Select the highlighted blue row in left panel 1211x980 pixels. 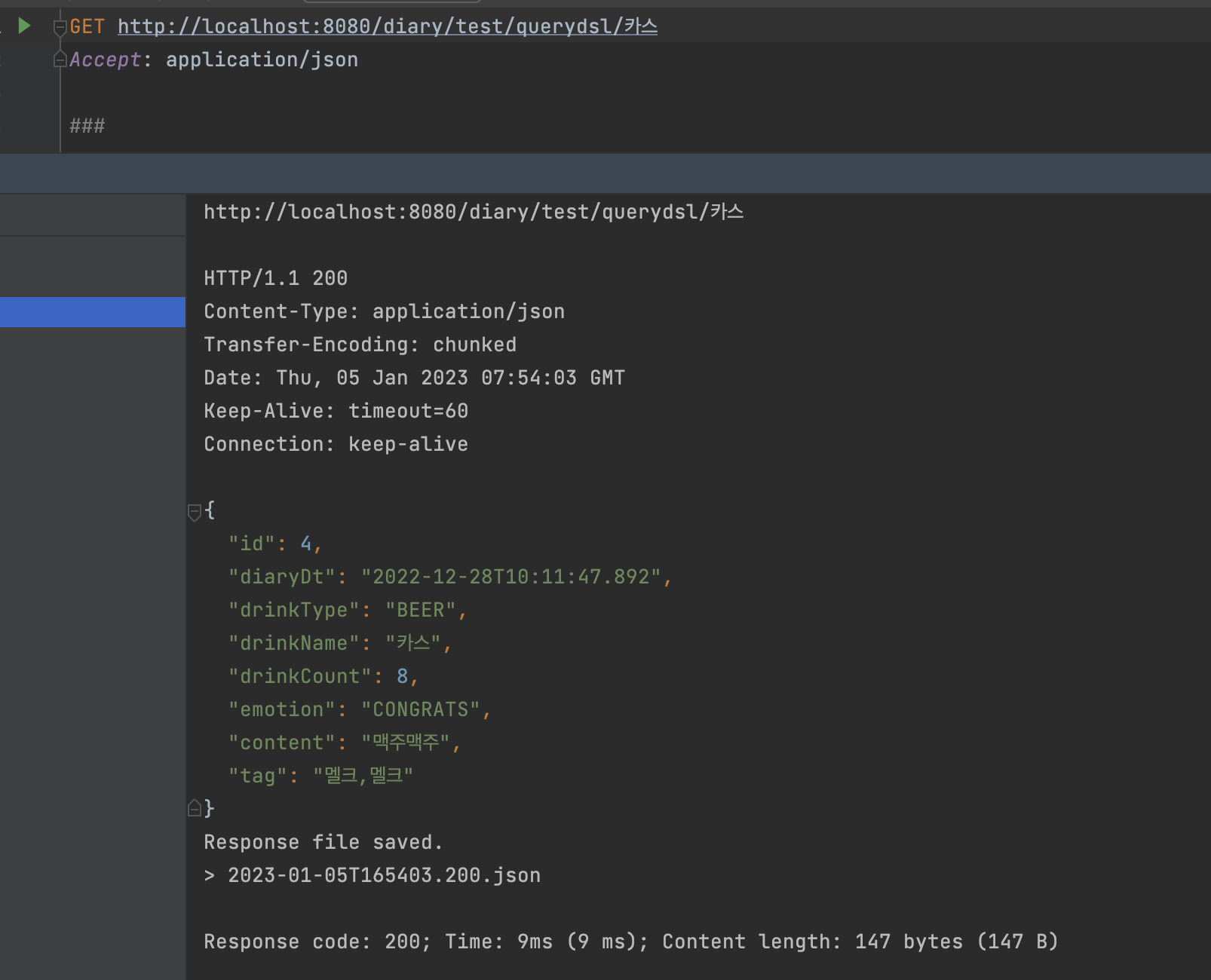coord(93,312)
